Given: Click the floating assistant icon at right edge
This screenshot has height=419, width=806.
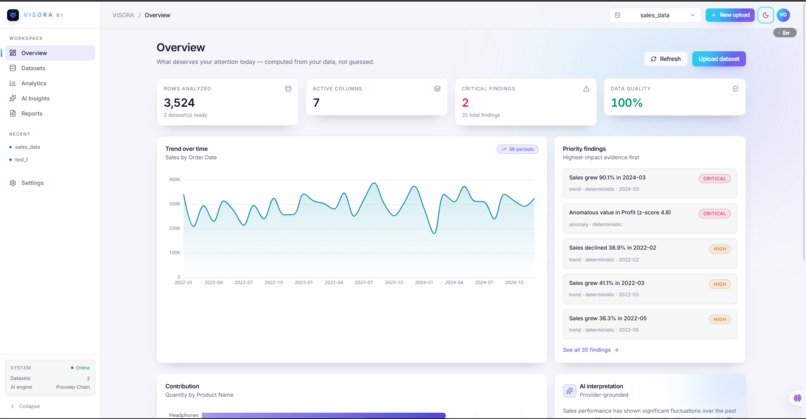Looking at the screenshot, I should point(797,398).
